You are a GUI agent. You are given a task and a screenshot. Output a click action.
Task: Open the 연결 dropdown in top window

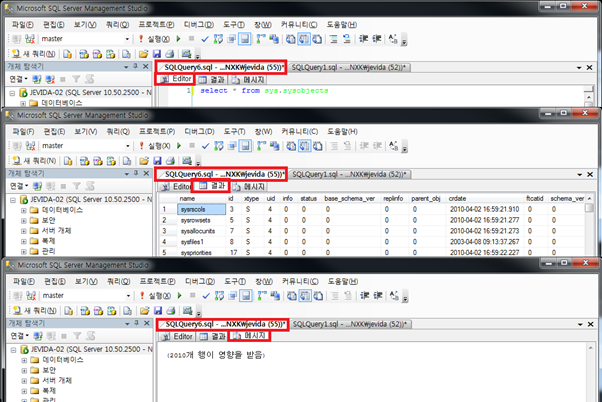pyautogui.click(x=18, y=79)
